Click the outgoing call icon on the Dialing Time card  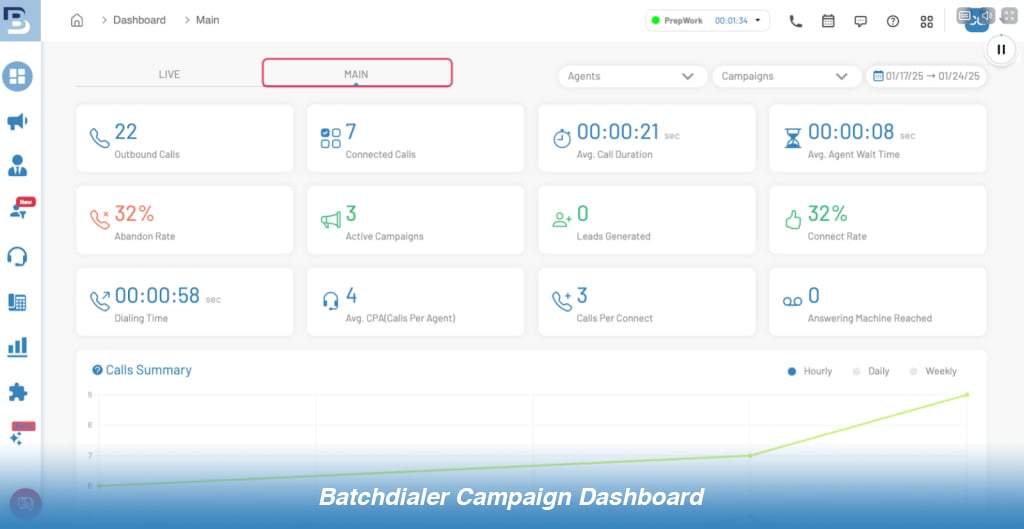[x=99, y=301]
